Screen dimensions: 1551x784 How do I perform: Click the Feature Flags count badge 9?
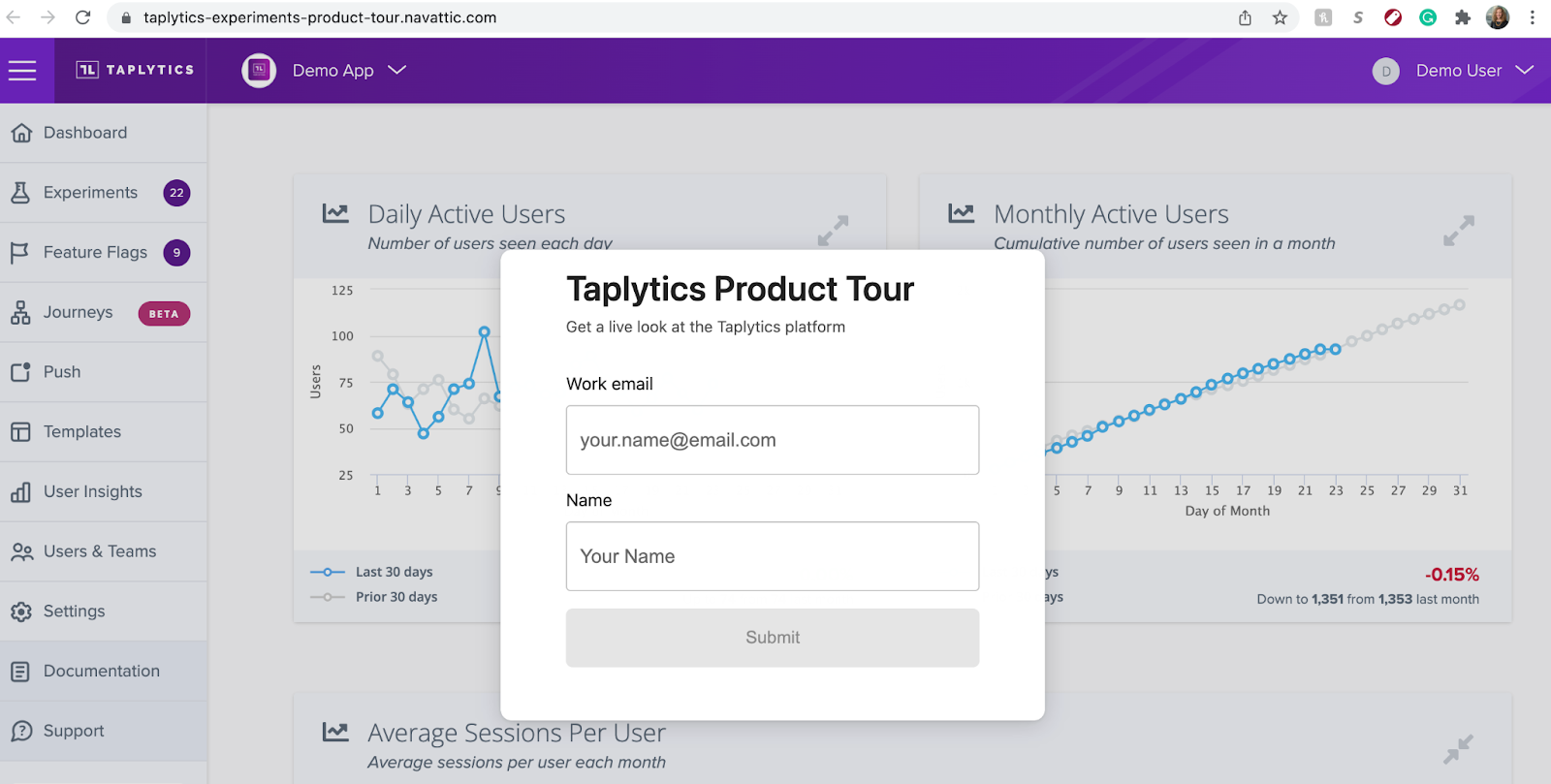tap(176, 253)
